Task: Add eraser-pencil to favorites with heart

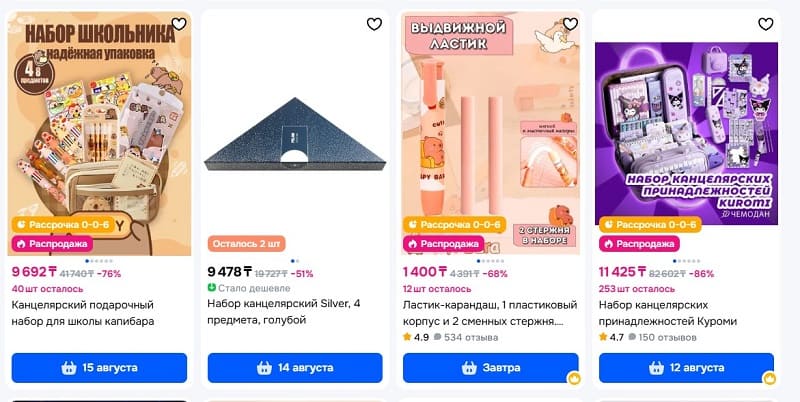Action: 570,23
